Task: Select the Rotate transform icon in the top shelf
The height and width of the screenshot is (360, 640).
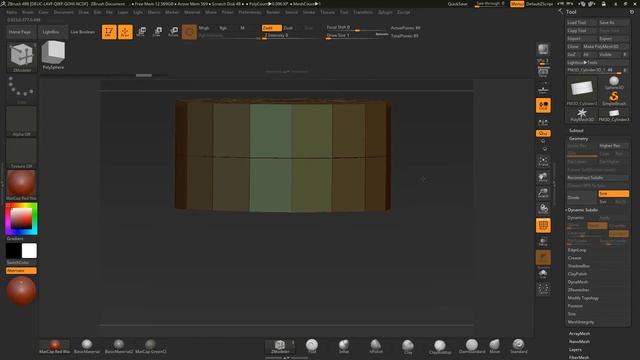Action: [x=173, y=31]
